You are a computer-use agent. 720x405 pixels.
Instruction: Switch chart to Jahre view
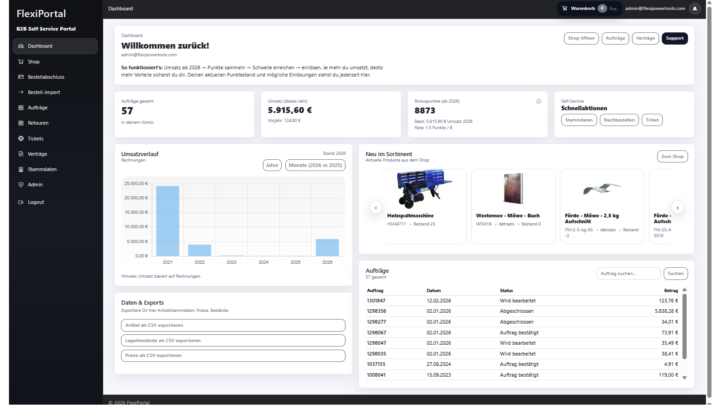(x=272, y=164)
